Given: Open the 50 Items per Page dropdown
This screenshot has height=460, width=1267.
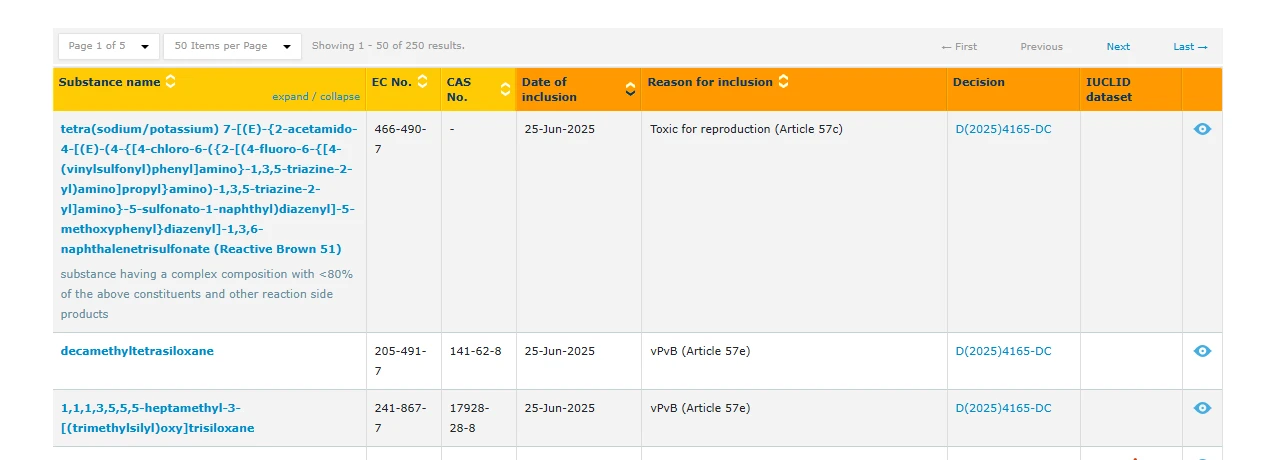Looking at the screenshot, I should pyautogui.click(x=233, y=46).
